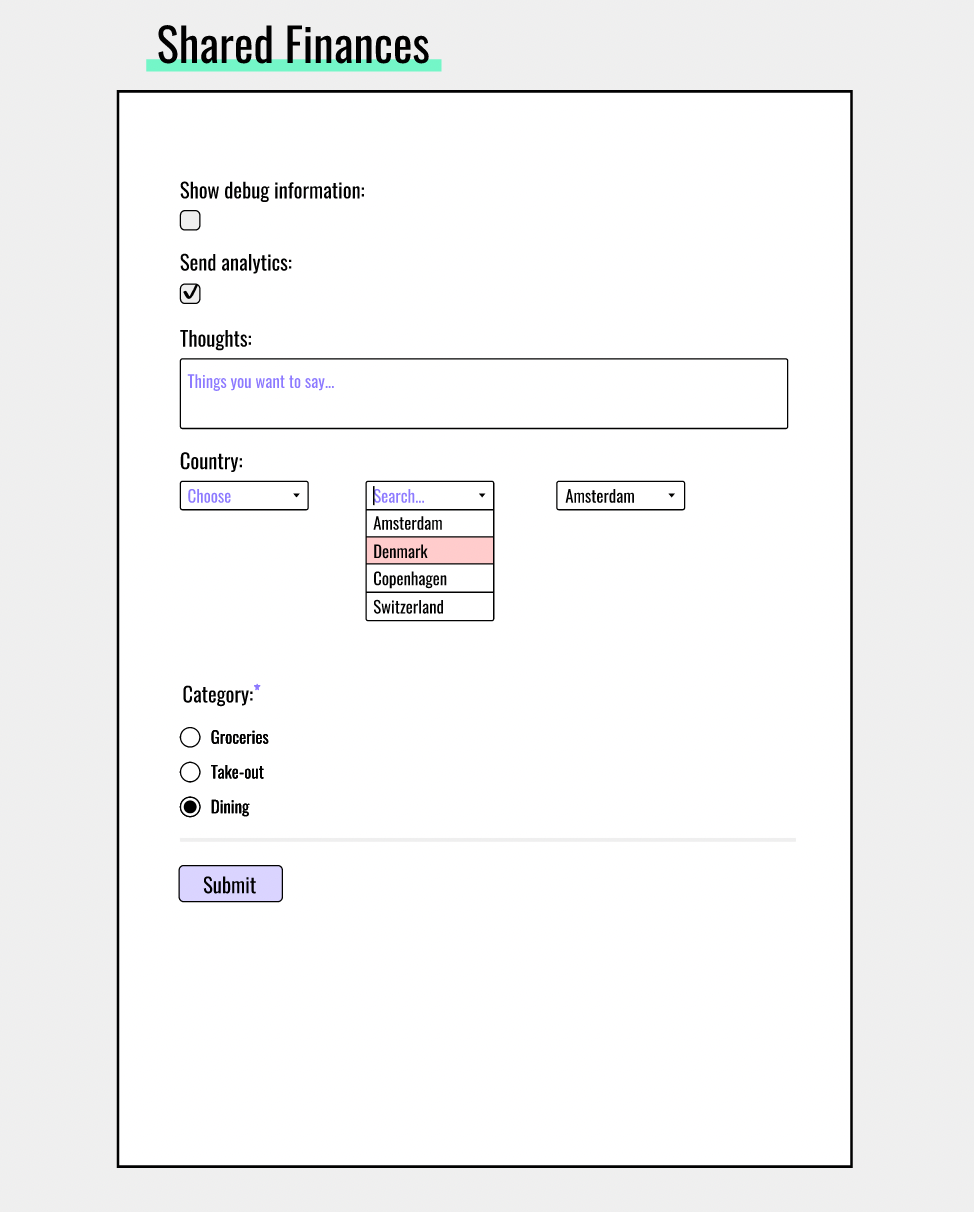Uncheck the Send analytics checkbox
This screenshot has height=1212, width=974.
click(189, 293)
